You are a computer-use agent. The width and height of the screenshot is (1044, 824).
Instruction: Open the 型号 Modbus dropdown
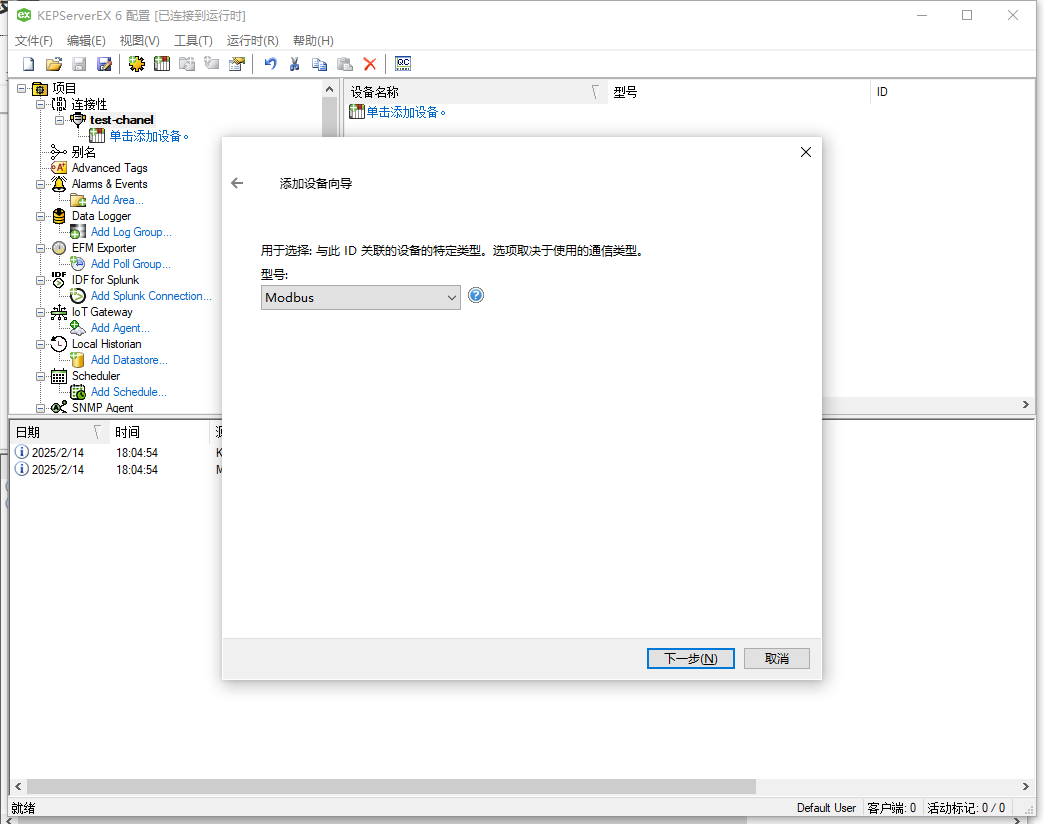tap(360, 298)
